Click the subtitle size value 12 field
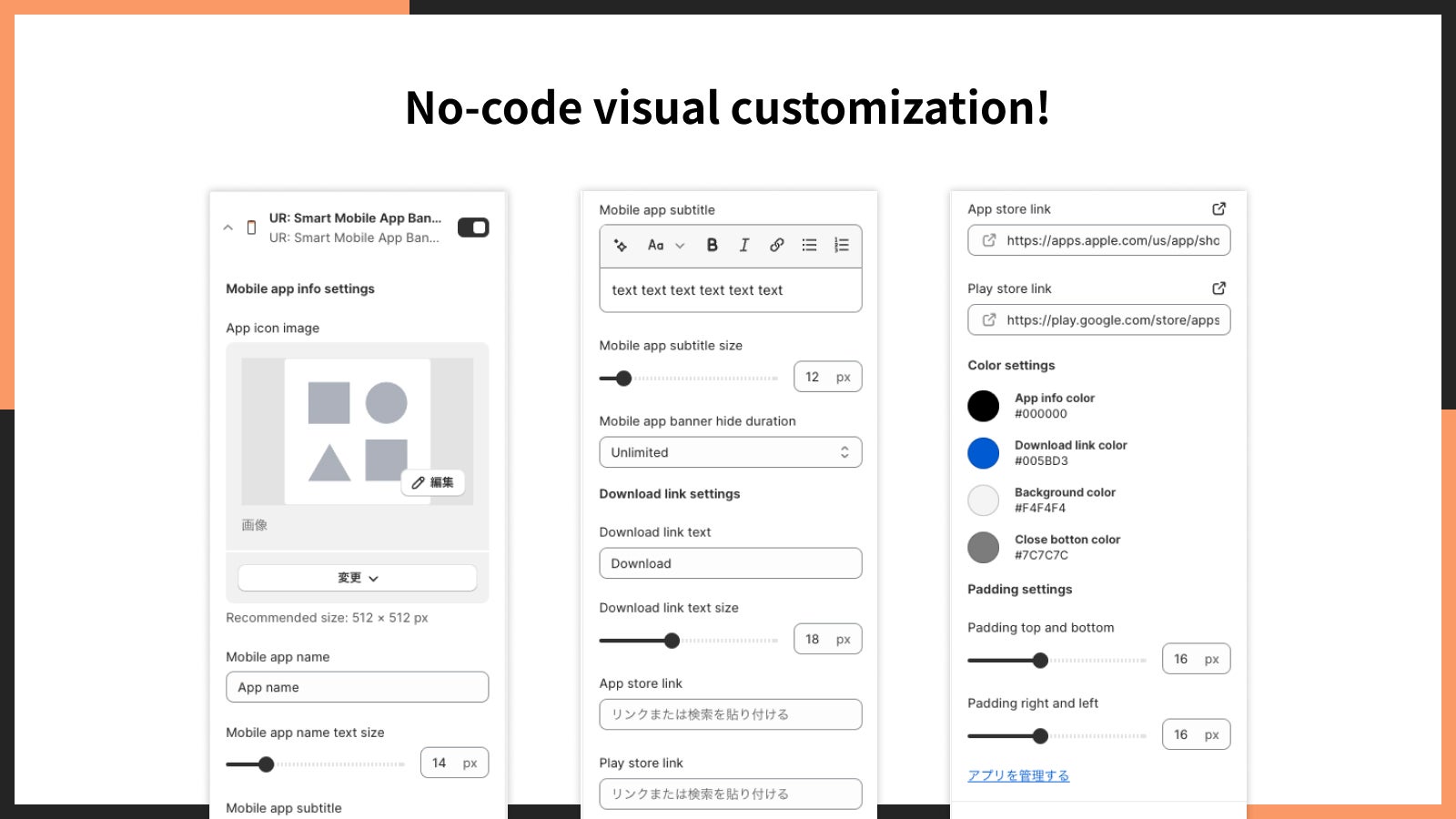Image resolution: width=1456 pixels, height=819 pixels. [827, 377]
